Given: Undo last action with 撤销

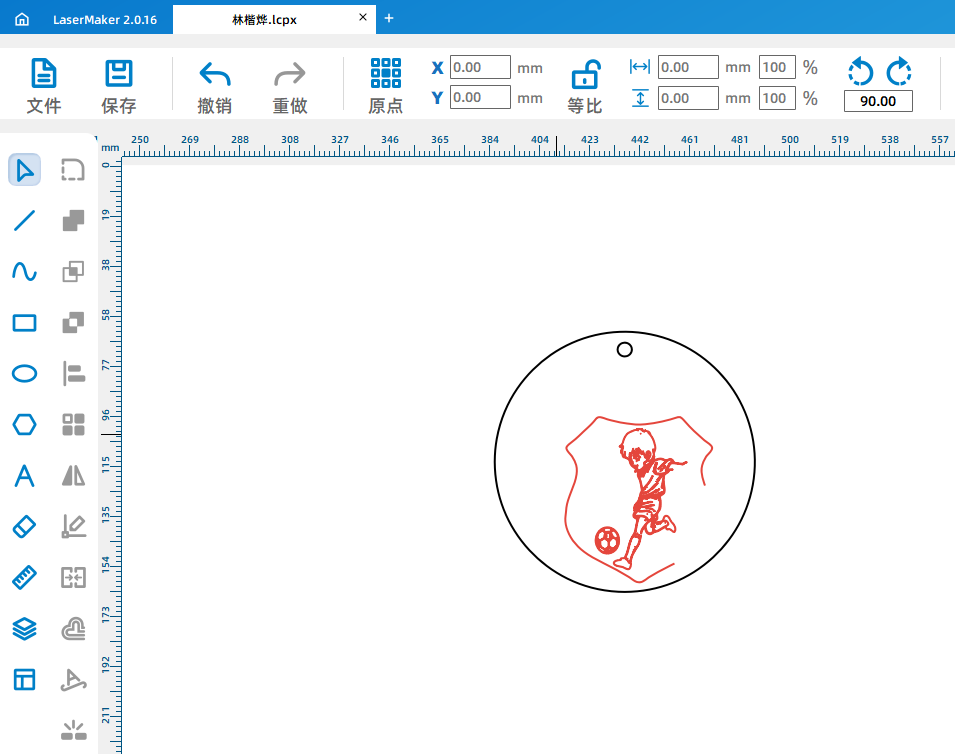Looking at the screenshot, I should pos(215,86).
